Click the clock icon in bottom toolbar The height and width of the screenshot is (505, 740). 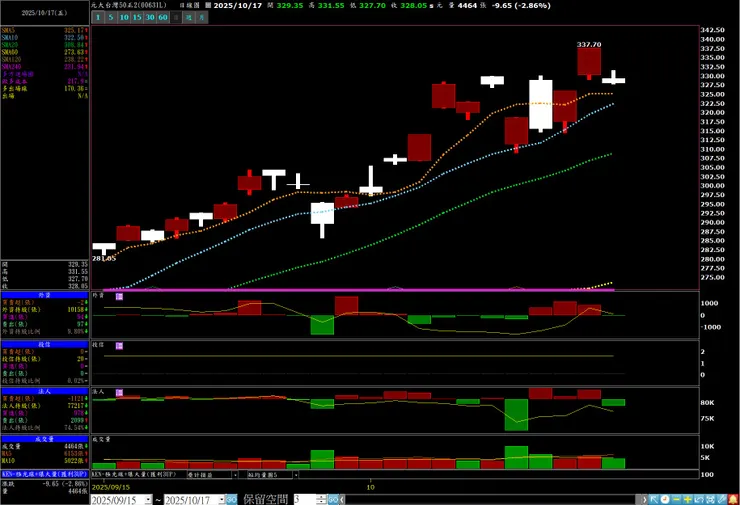665,499
